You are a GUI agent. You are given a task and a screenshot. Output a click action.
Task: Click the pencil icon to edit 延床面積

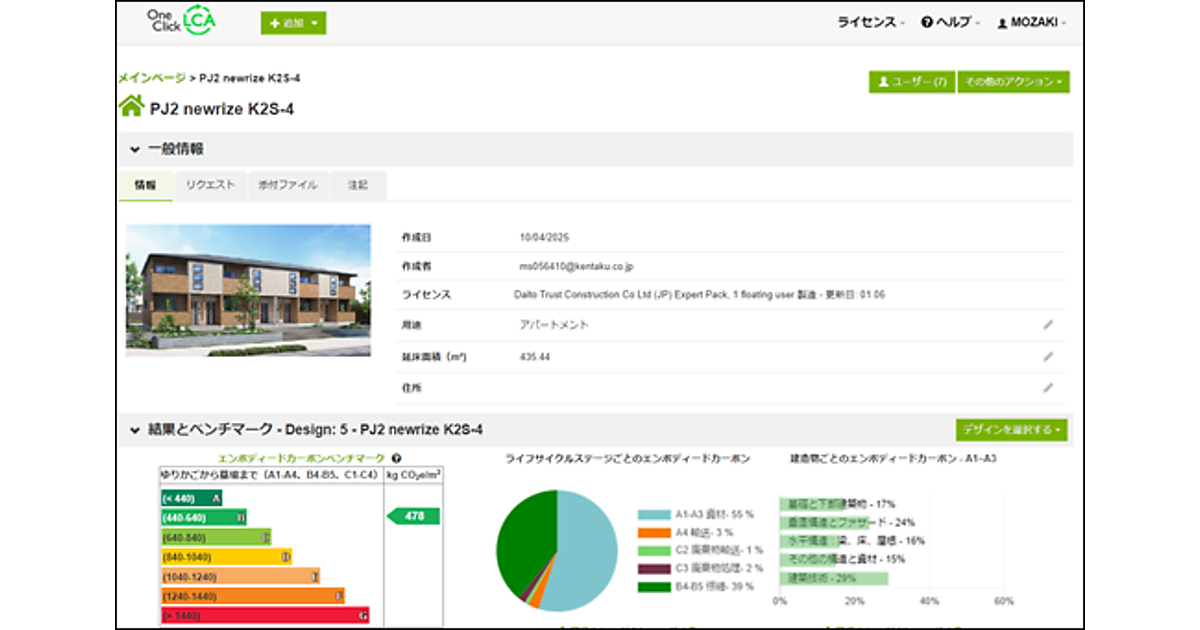point(1048,356)
